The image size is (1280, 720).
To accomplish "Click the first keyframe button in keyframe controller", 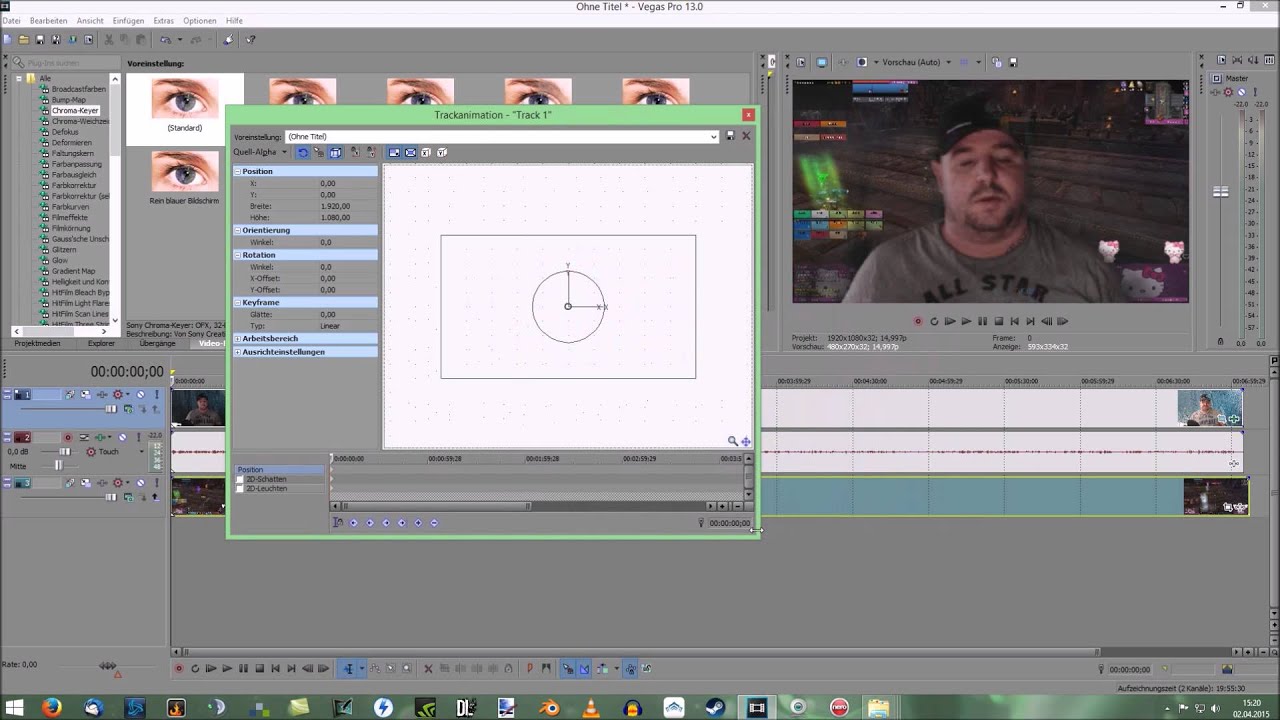I will (353, 522).
